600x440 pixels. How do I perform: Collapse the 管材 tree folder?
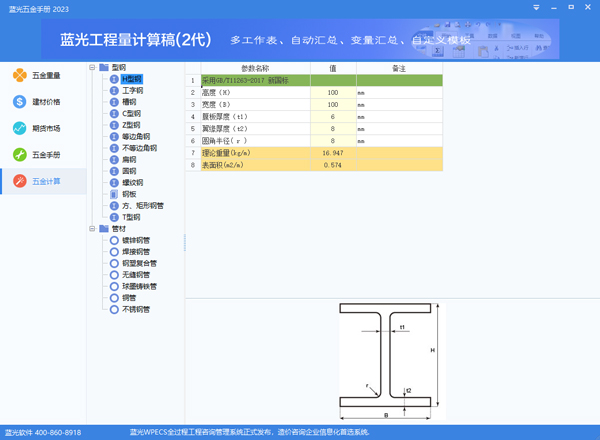tap(92, 229)
